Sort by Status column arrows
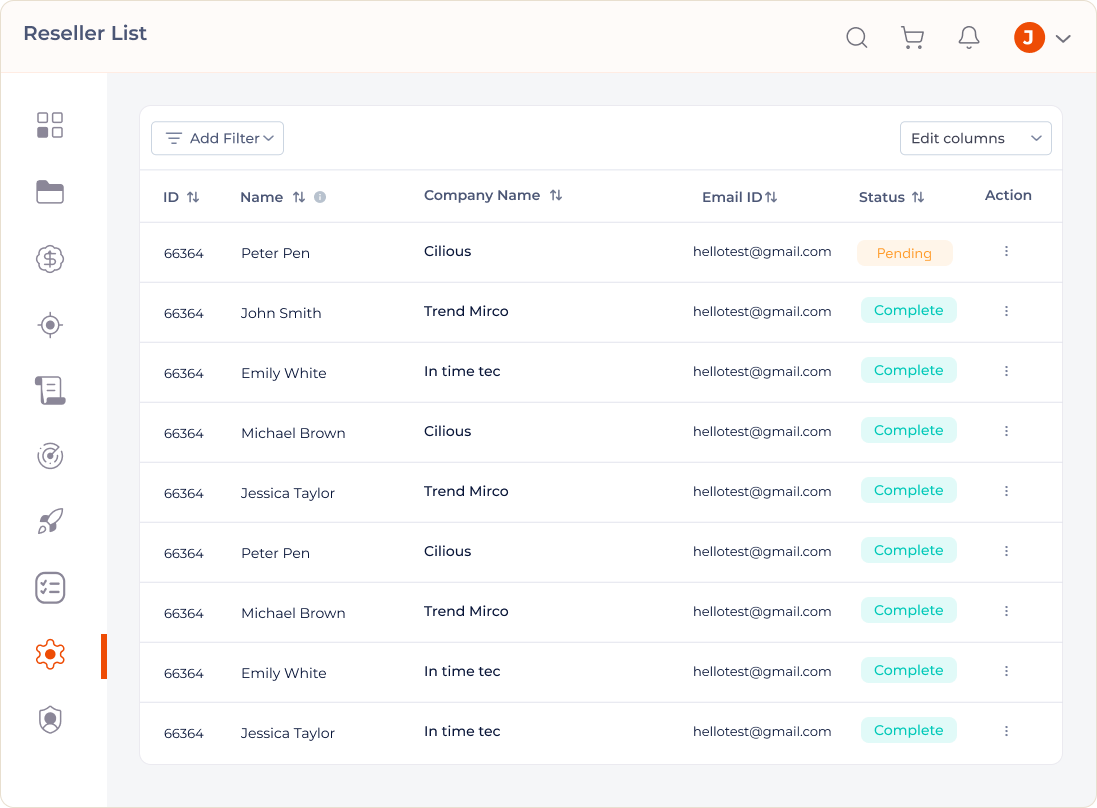This screenshot has height=808, width=1097. click(x=918, y=197)
